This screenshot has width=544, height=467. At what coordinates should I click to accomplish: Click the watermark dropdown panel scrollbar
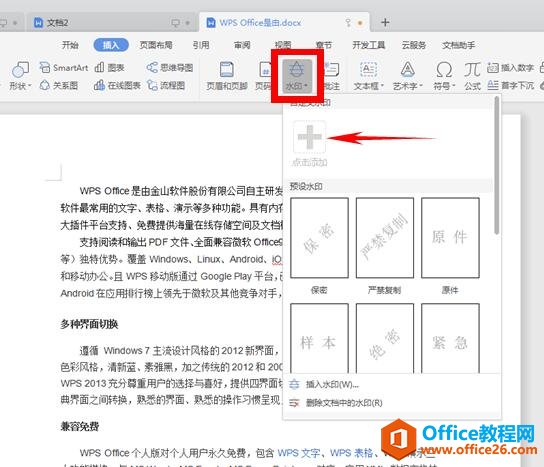(497, 165)
